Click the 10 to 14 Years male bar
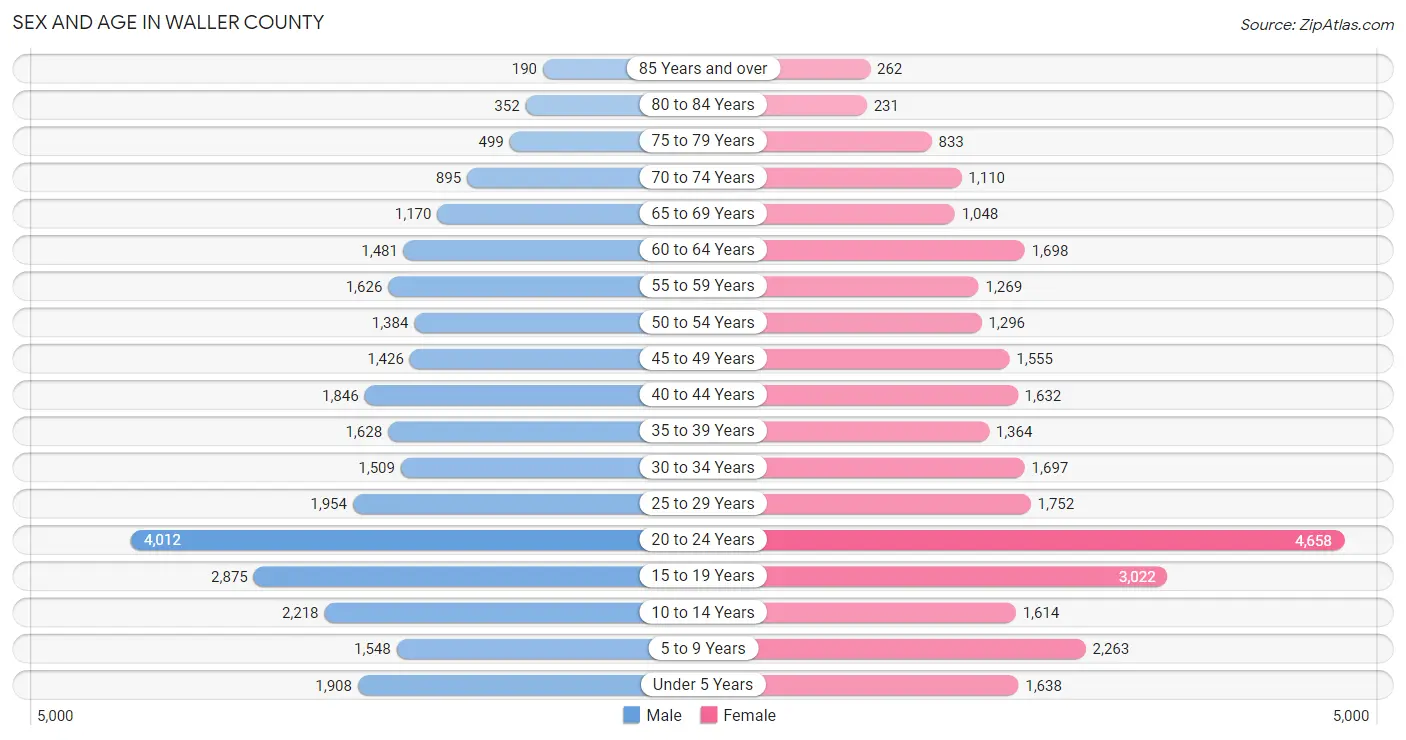 pyautogui.click(x=483, y=612)
